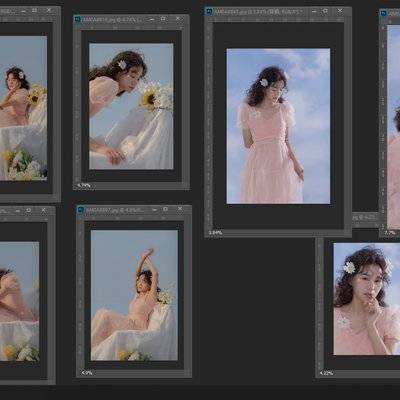Minimize the bottom-left cut-off photo window
This screenshot has height=400, width=400.
coord(18,211)
